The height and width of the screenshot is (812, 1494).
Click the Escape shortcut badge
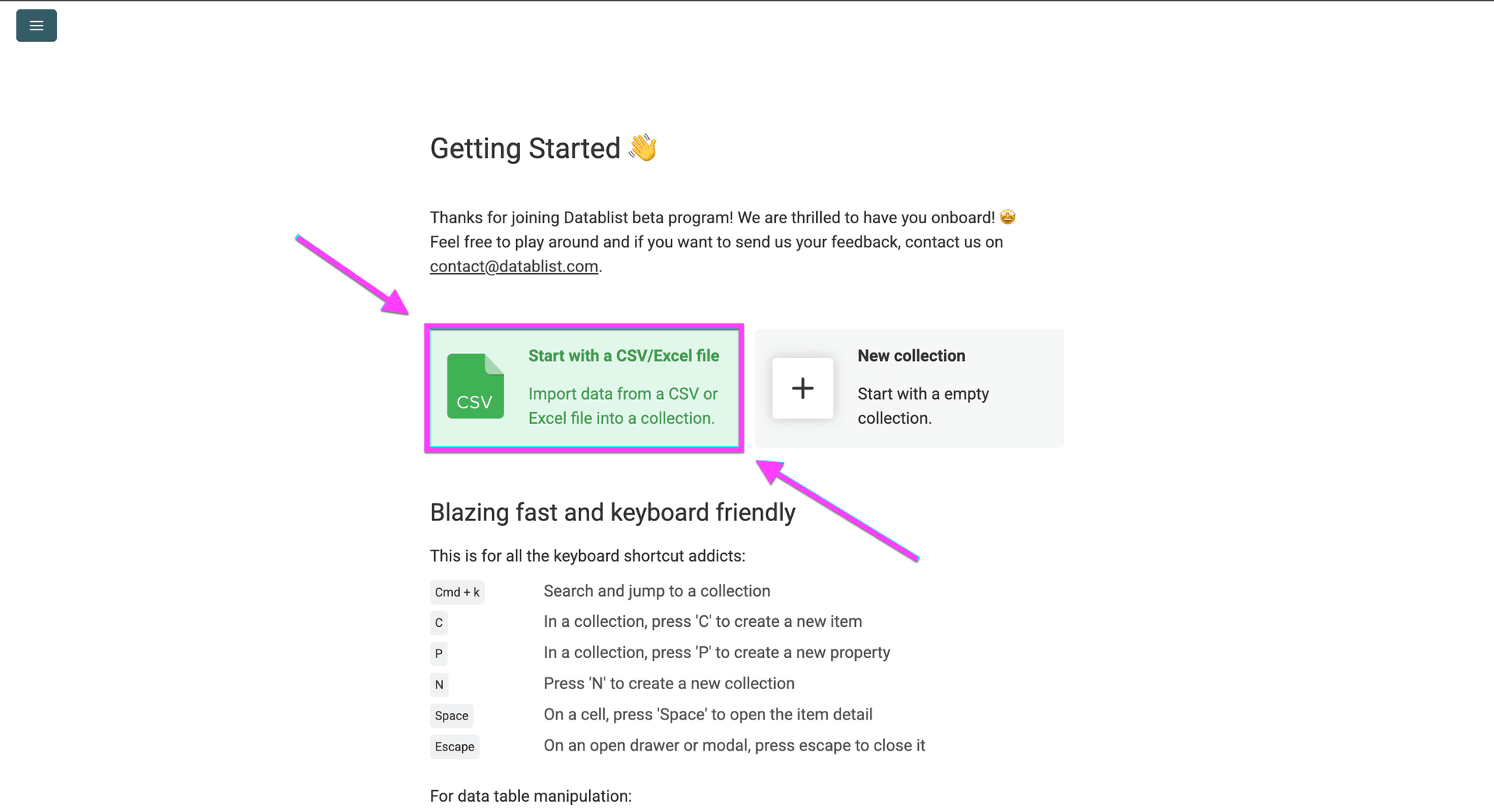(x=454, y=746)
